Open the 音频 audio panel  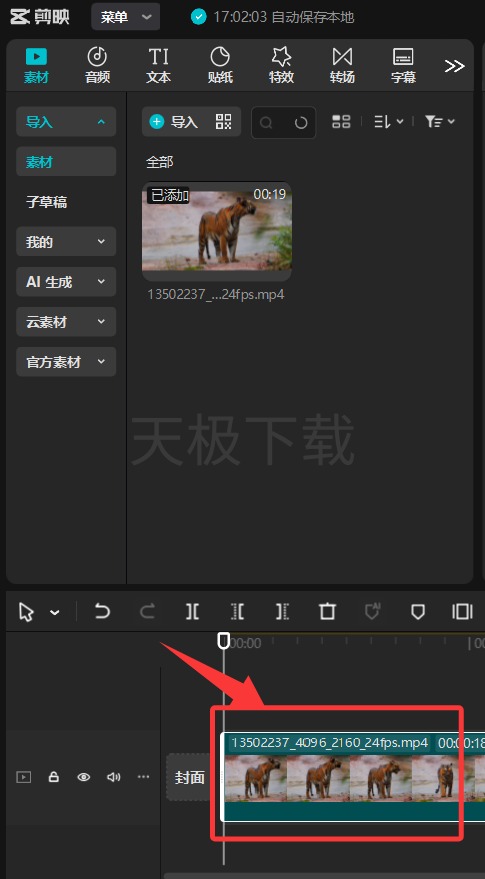98,65
